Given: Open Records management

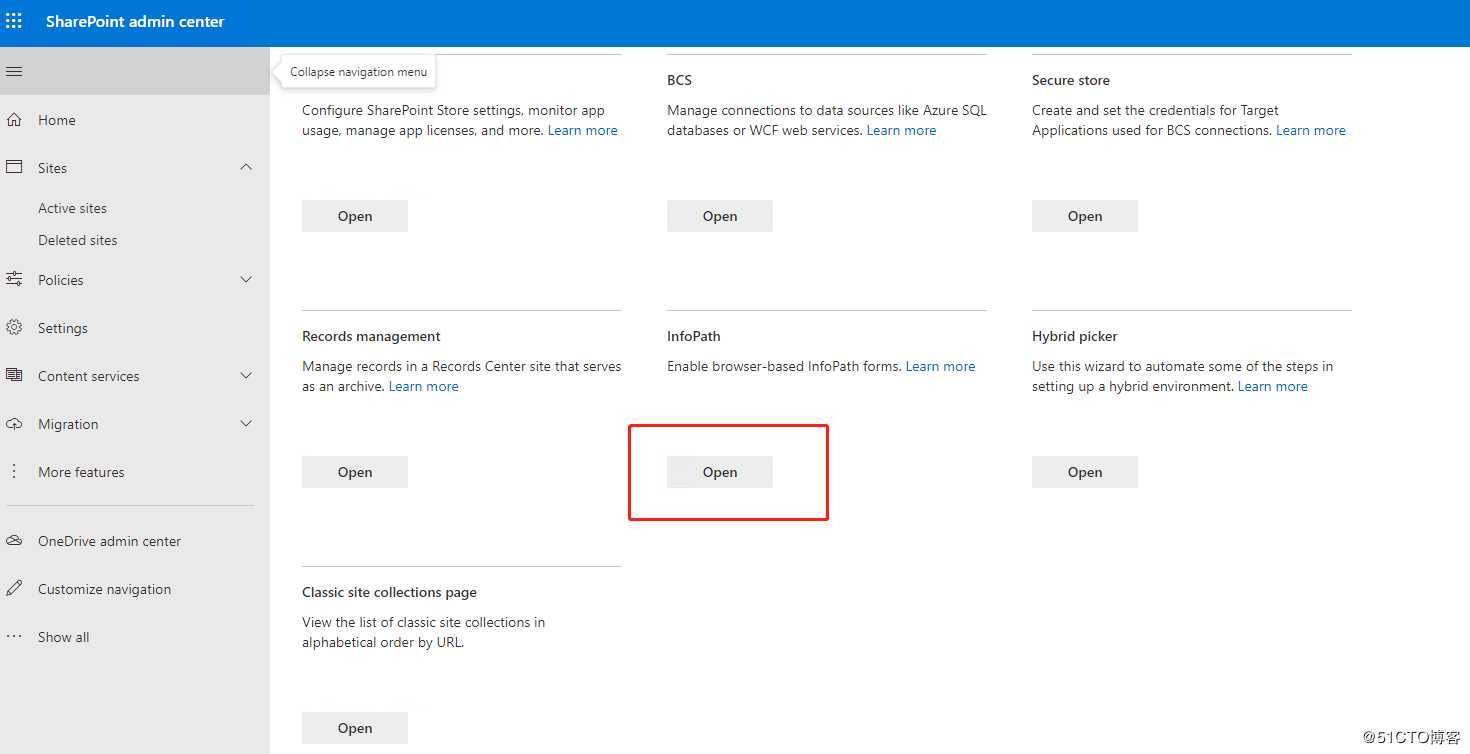Looking at the screenshot, I should [x=354, y=471].
